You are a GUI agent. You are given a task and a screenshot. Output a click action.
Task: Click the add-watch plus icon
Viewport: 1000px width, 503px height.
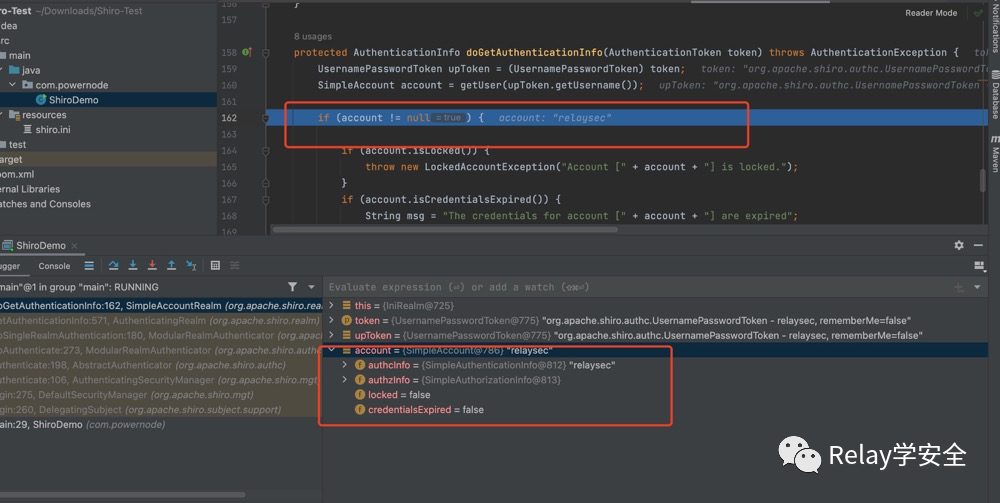959,288
